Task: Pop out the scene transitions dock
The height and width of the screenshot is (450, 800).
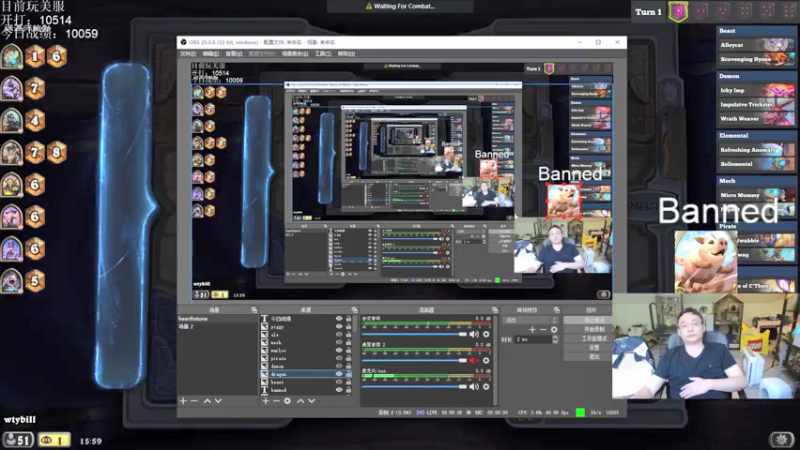Action: click(x=556, y=310)
